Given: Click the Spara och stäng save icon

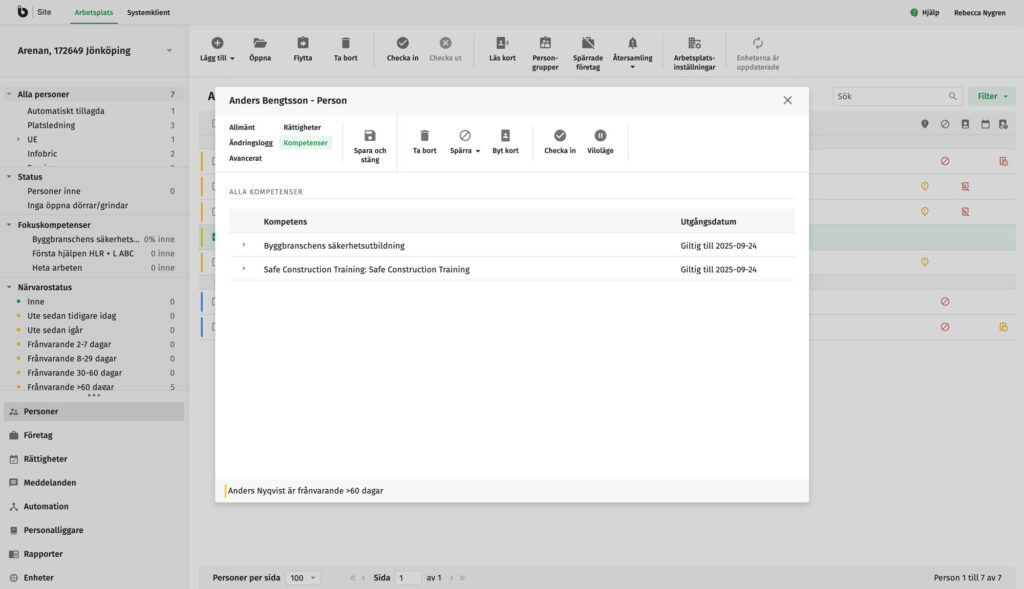Looking at the screenshot, I should (x=369, y=136).
